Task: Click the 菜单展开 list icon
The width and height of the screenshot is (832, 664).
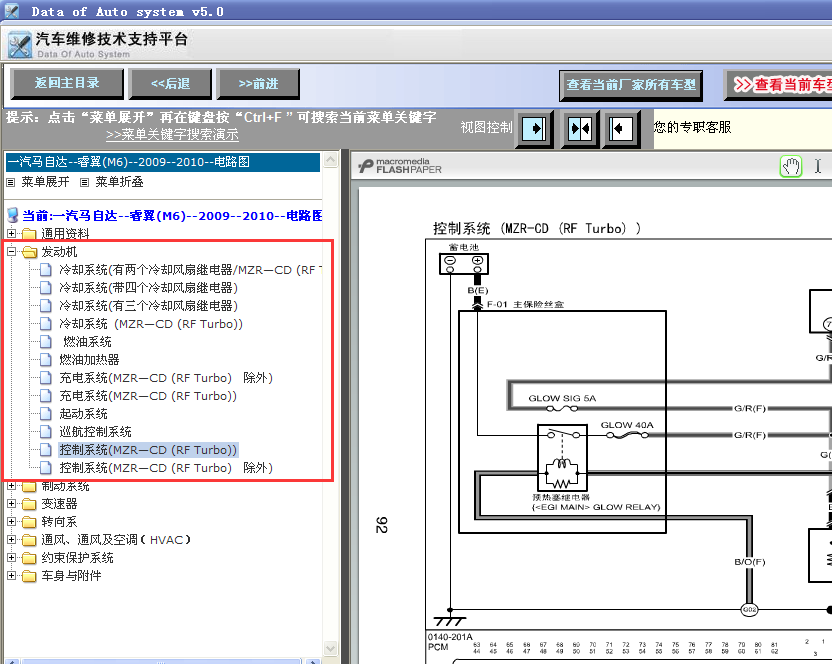Action: click(x=11, y=183)
